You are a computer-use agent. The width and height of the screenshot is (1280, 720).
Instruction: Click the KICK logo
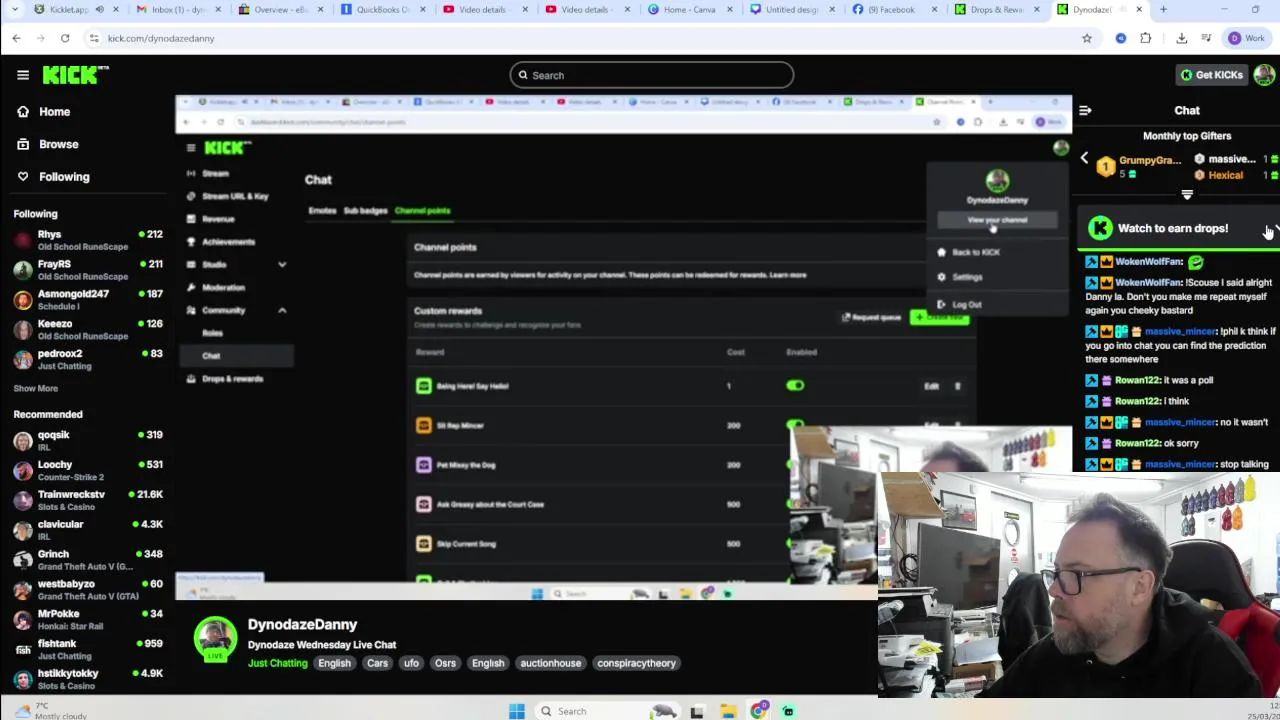75,75
